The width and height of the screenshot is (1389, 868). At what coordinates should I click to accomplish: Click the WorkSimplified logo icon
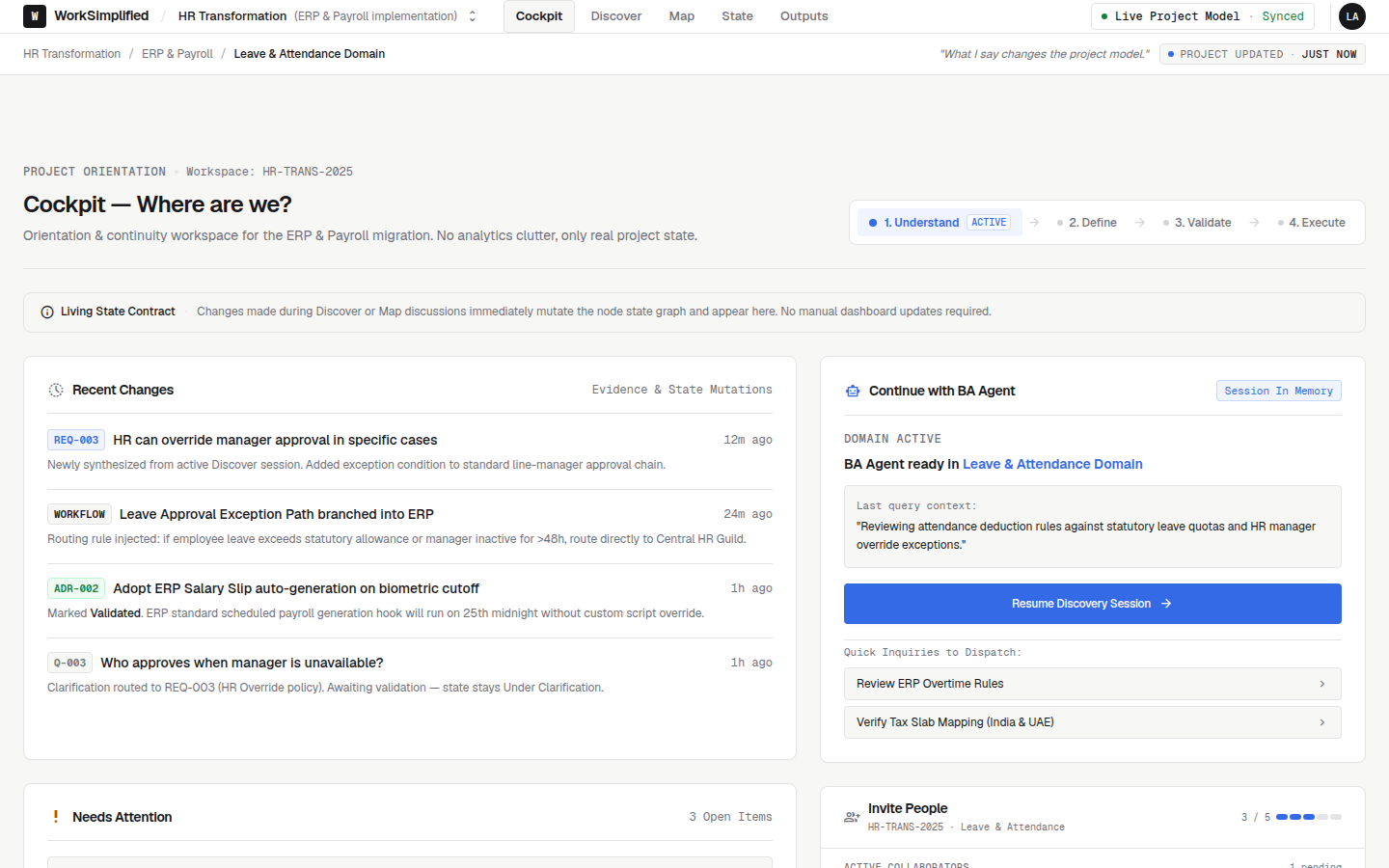pos(35,16)
